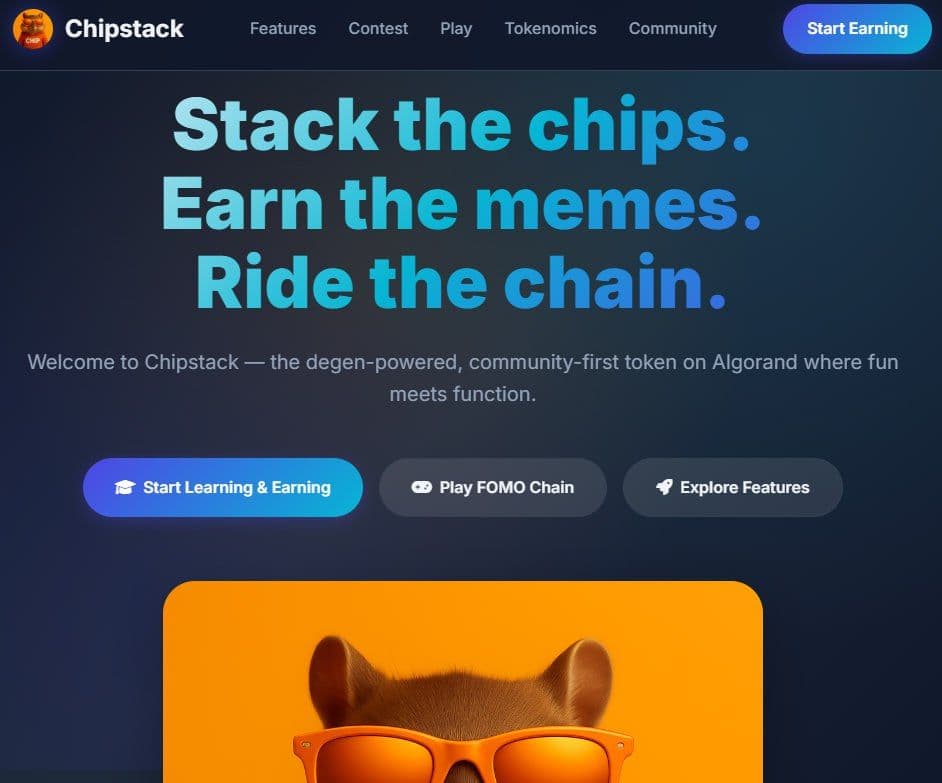Go to the Contest section
The height and width of the screenshot is (783, 942).
(378, 29)
